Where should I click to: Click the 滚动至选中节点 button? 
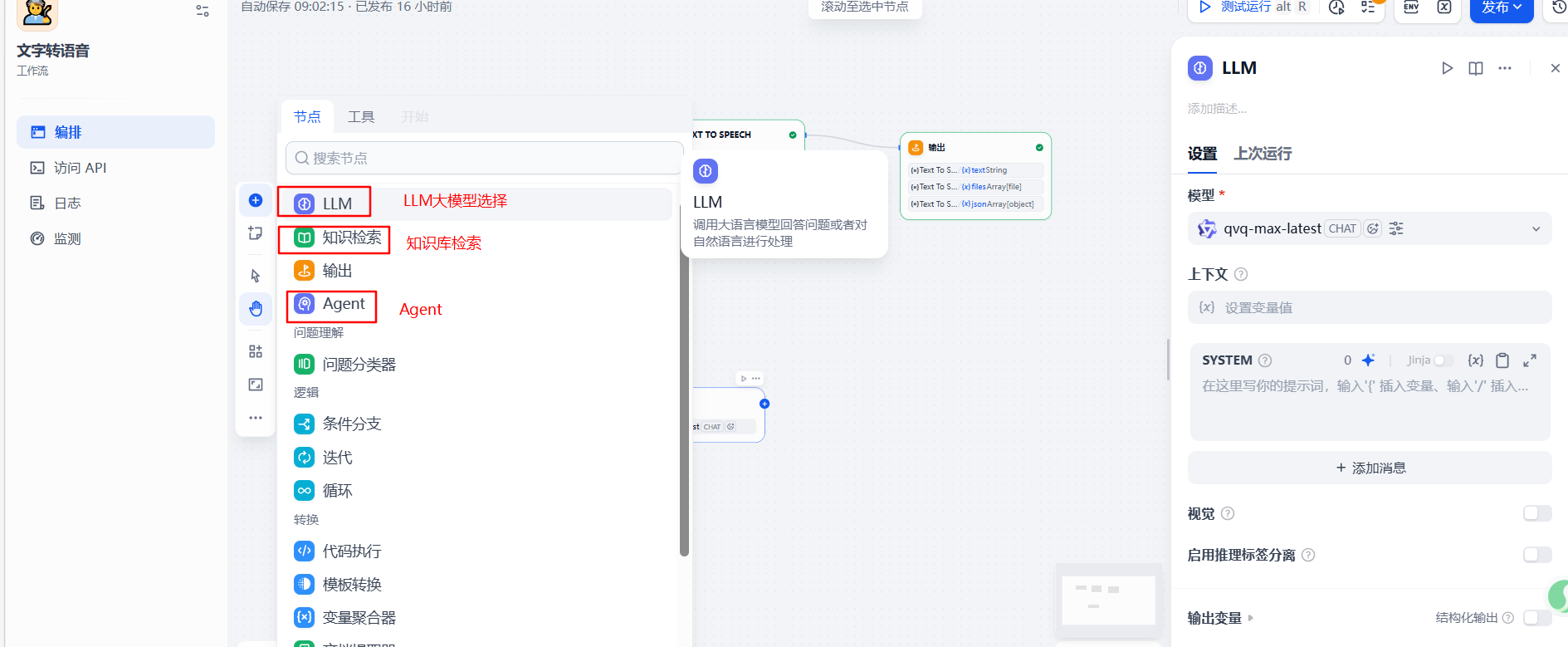(865, 7)
